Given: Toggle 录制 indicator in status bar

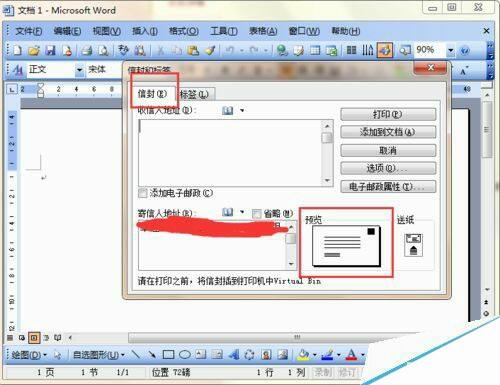Looking at the screenshot, I should [x=322, y=372].
